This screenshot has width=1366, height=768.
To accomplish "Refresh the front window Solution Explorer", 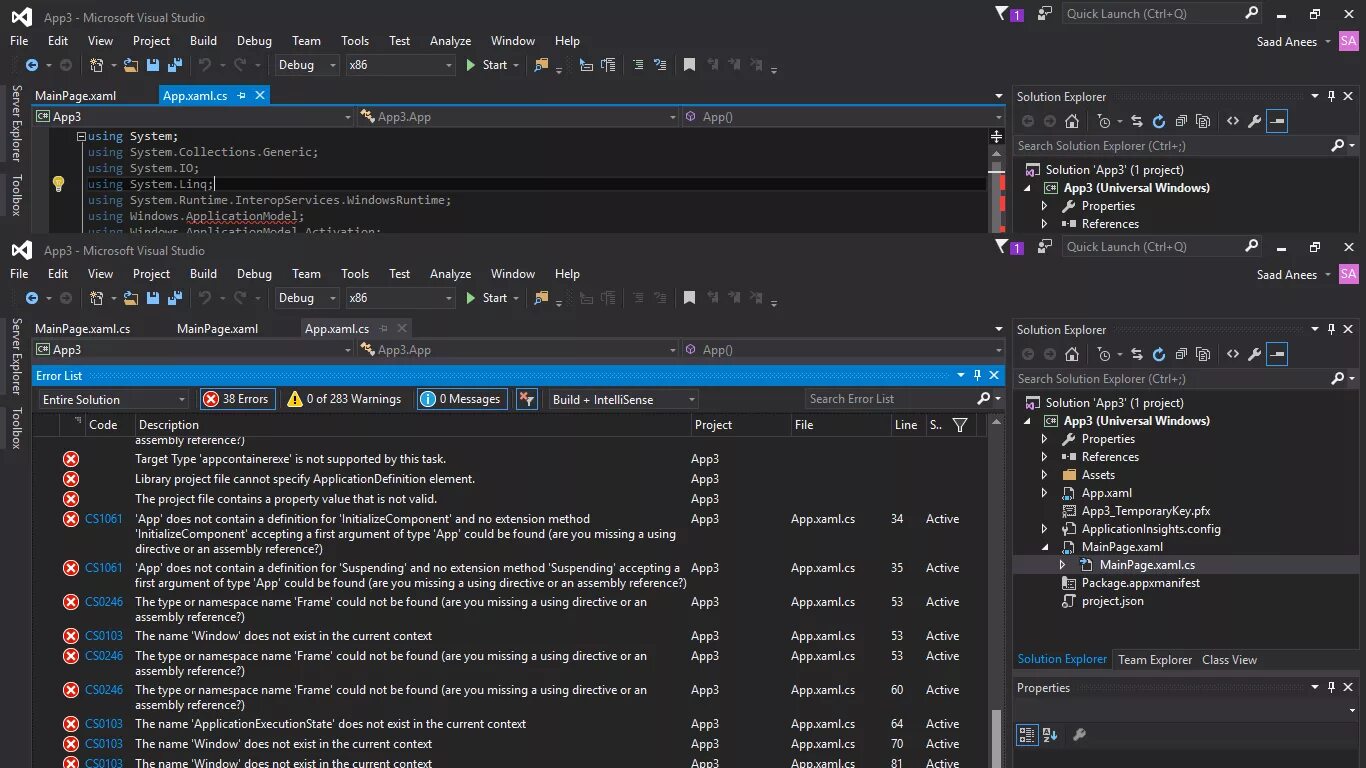I will coord(1158,354).
